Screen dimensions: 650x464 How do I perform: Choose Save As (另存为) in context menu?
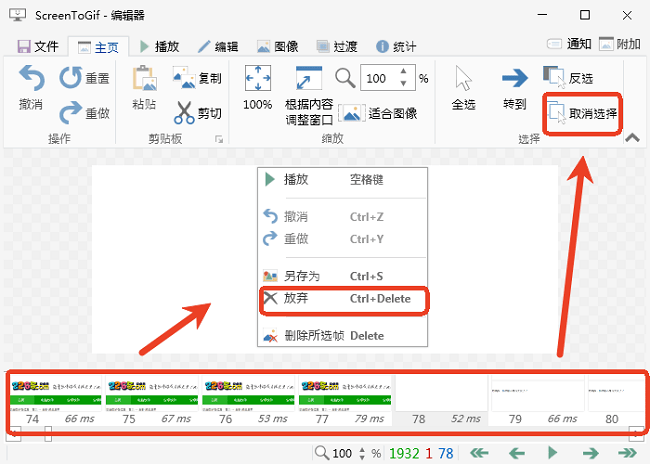point(342,276)
